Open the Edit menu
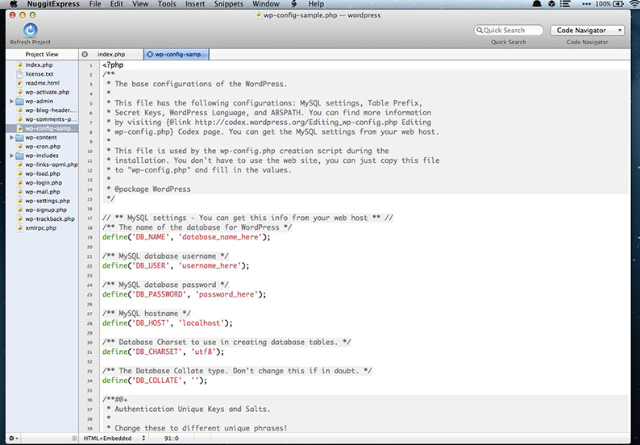640x445 pixels. point(116,4)
